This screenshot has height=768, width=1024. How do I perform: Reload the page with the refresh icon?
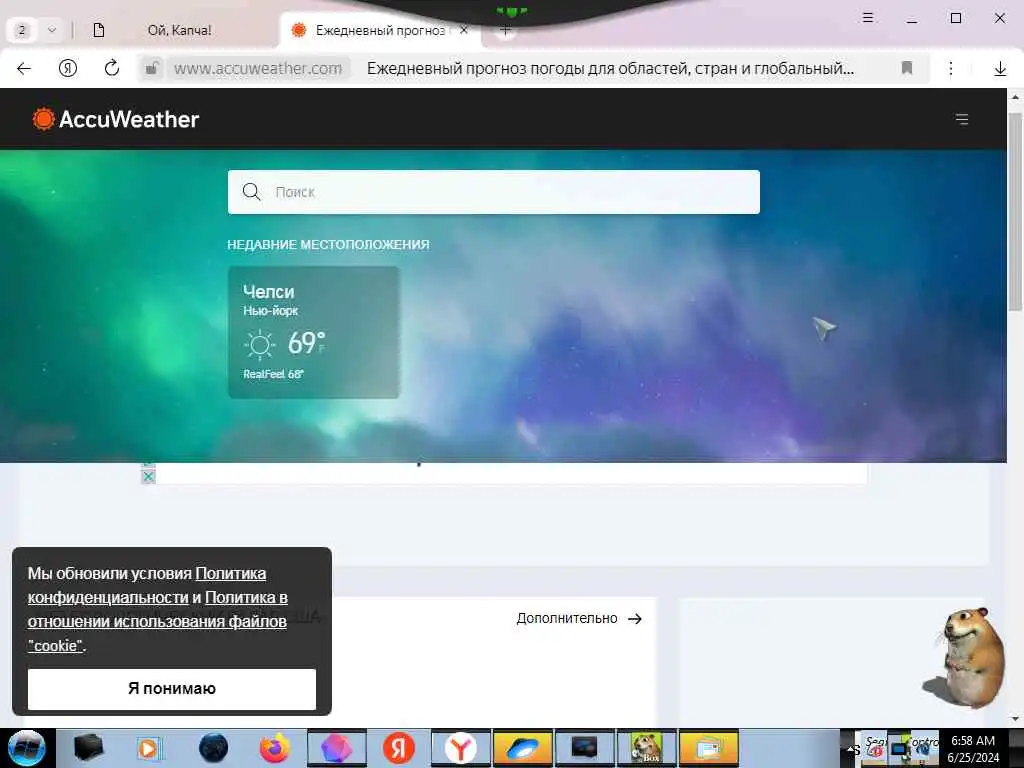(112, 68)
